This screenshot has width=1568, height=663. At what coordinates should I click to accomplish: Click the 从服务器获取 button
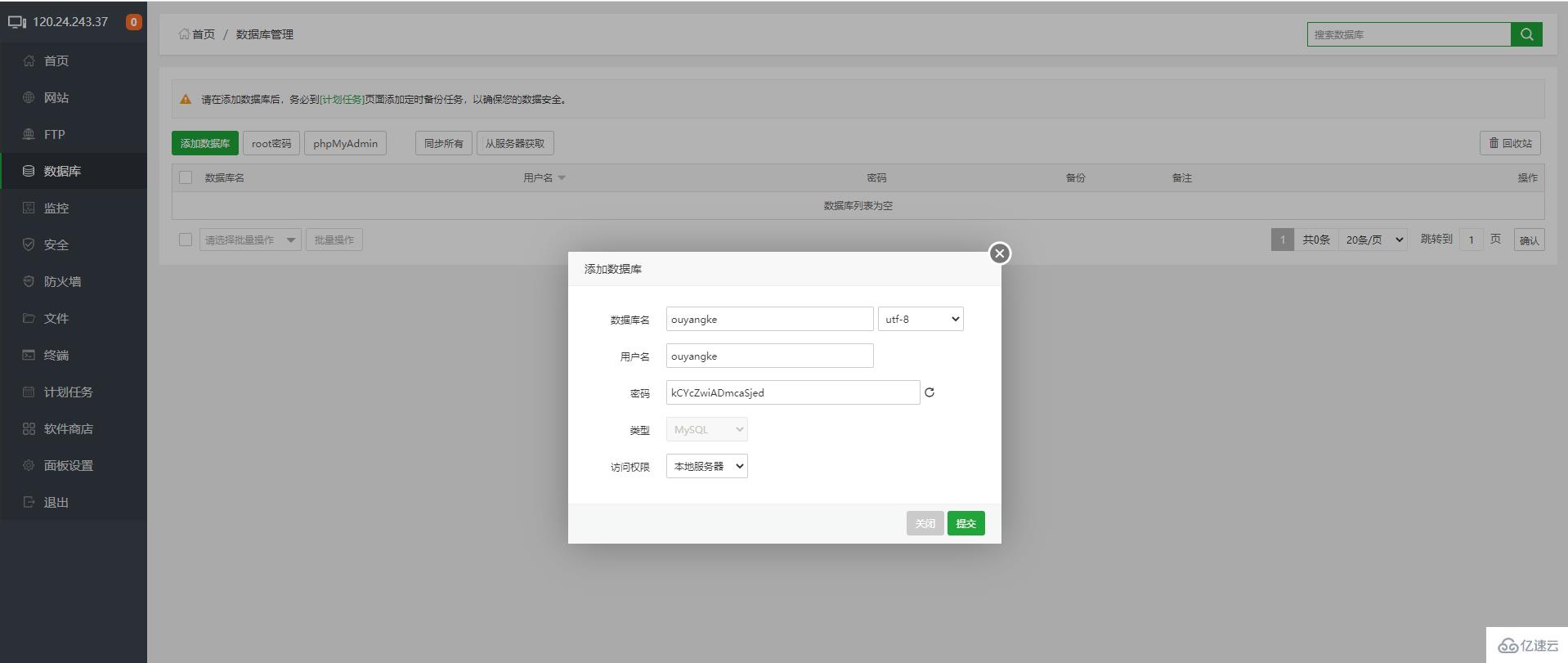515,143
